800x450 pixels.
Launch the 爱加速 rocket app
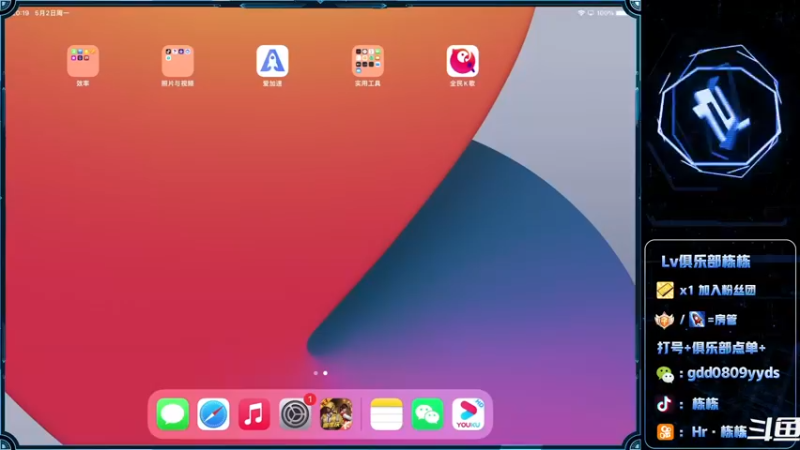point(272,61)
